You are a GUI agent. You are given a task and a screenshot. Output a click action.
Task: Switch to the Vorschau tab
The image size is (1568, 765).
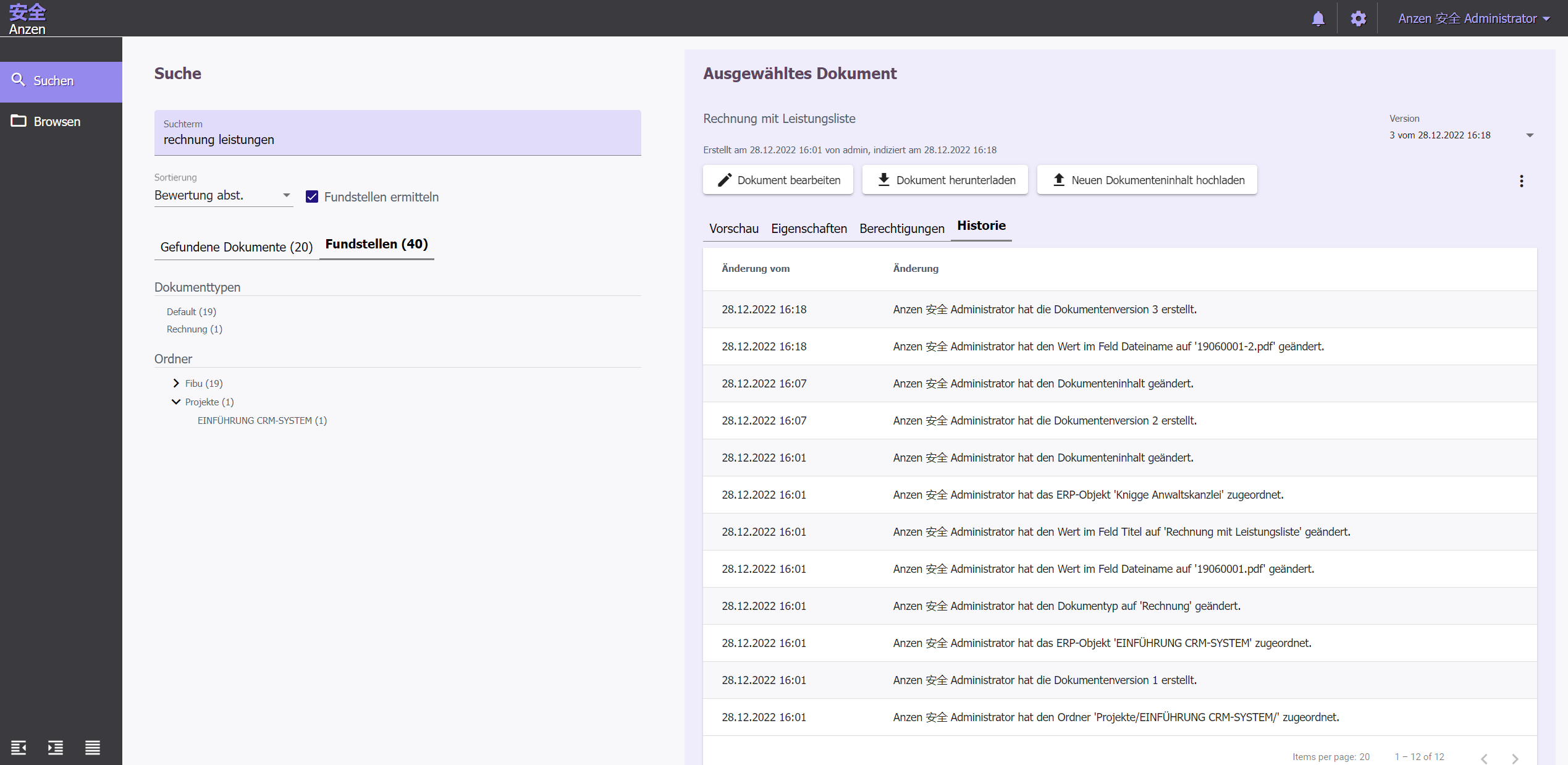click(734, 228)
